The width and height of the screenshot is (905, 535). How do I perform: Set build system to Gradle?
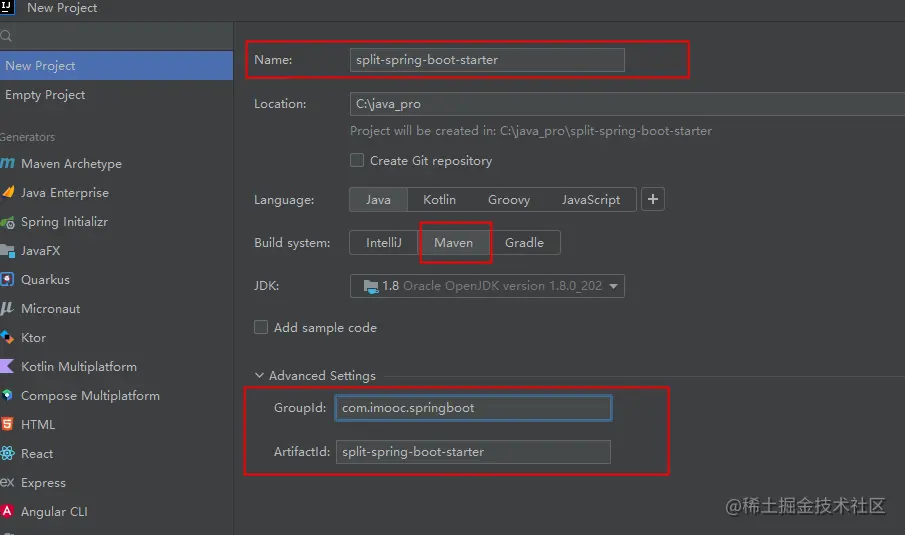coord(524,242)
